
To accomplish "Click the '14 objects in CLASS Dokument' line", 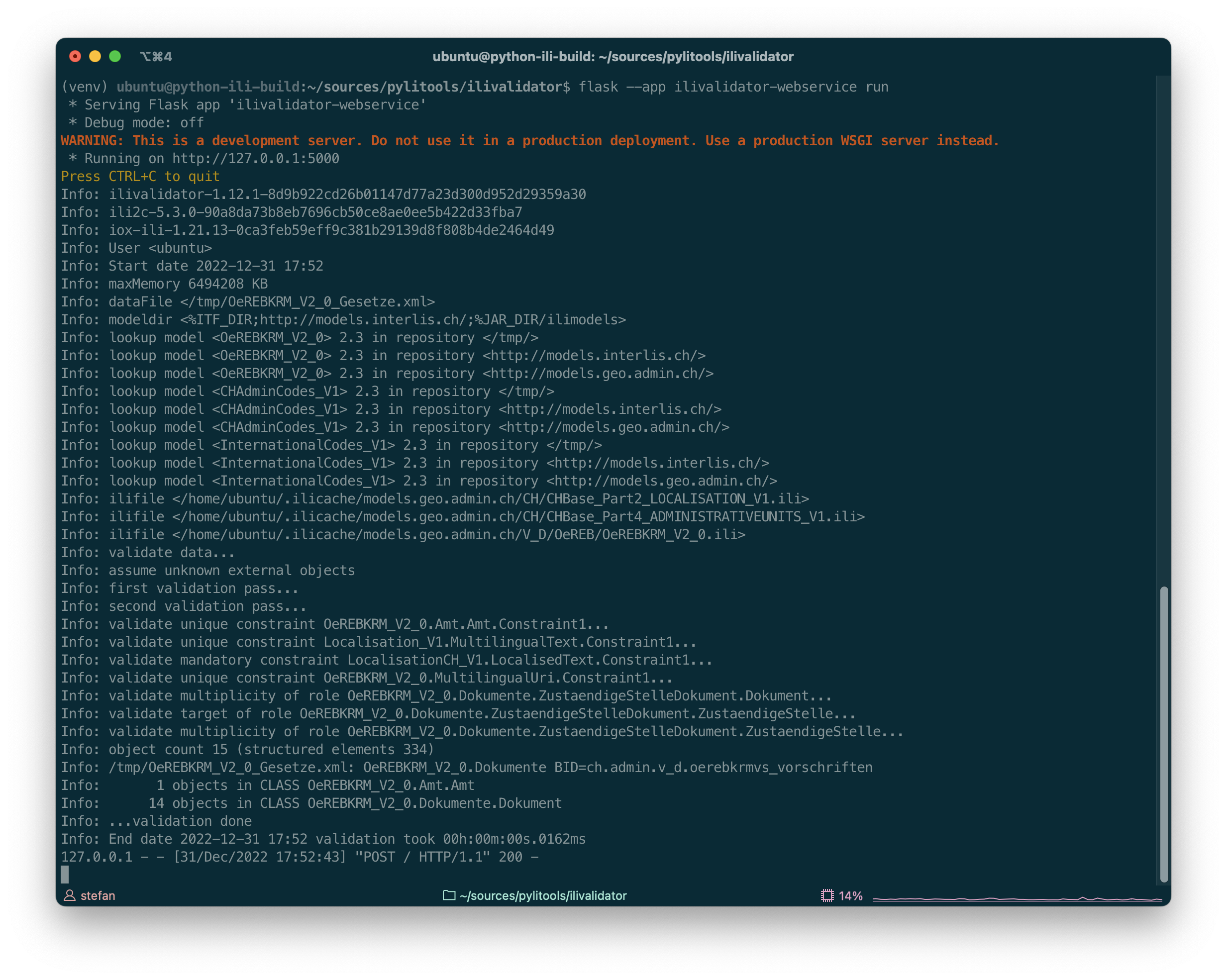I will pos(311,803).
